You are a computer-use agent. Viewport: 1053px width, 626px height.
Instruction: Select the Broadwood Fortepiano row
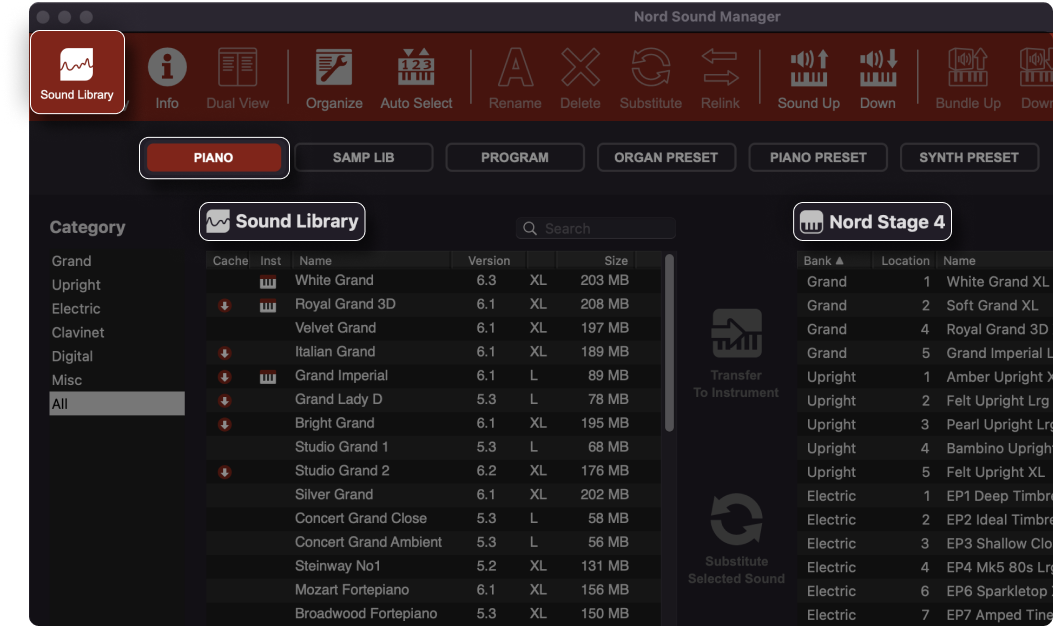pos(433,614)
